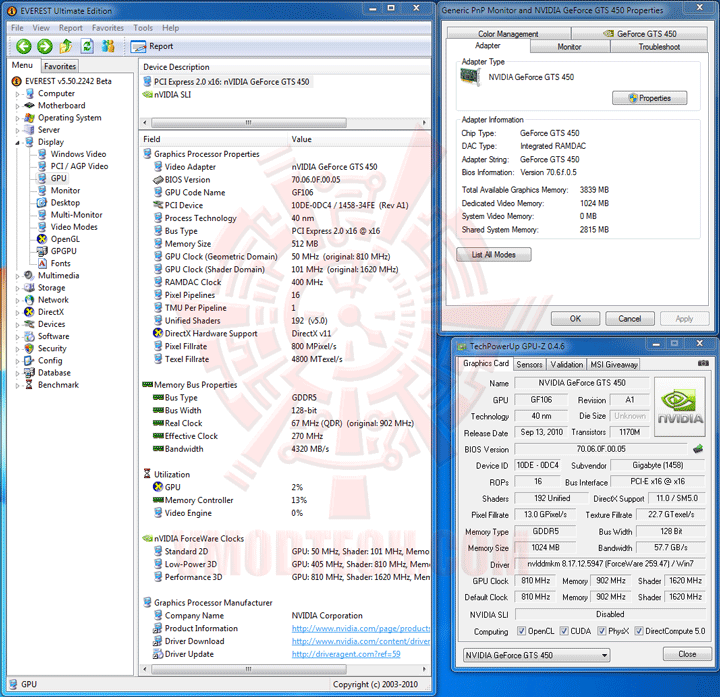720x697 pixels.
Task: Select PCI / AGP Video tree item
Action: [x=73, y=166]
